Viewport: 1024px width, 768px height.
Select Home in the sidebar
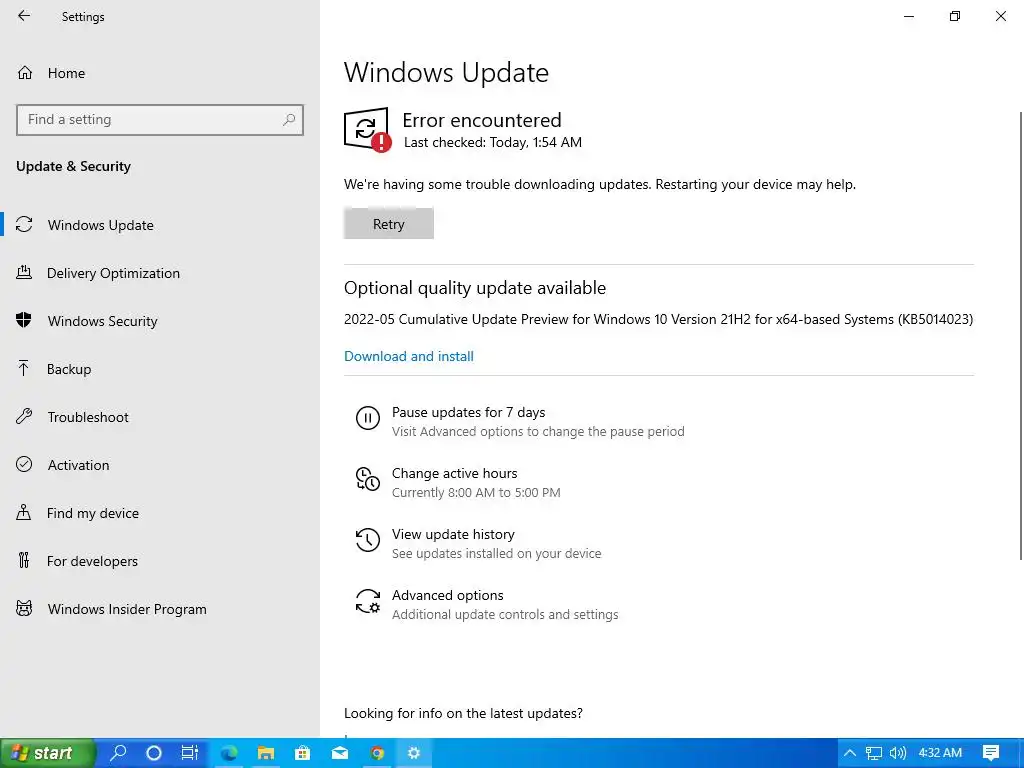click(x=66, y=73)
